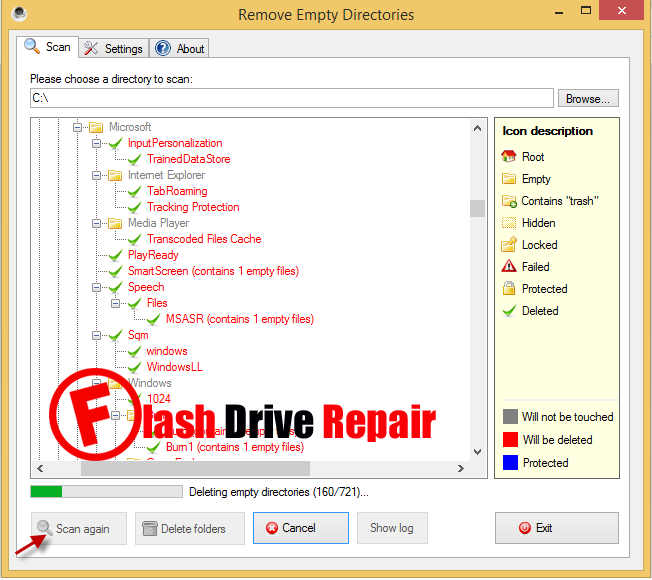Screen dimensions: 652x580
Task: Click the Failed warning legend icon
Action: coord(509,267)
